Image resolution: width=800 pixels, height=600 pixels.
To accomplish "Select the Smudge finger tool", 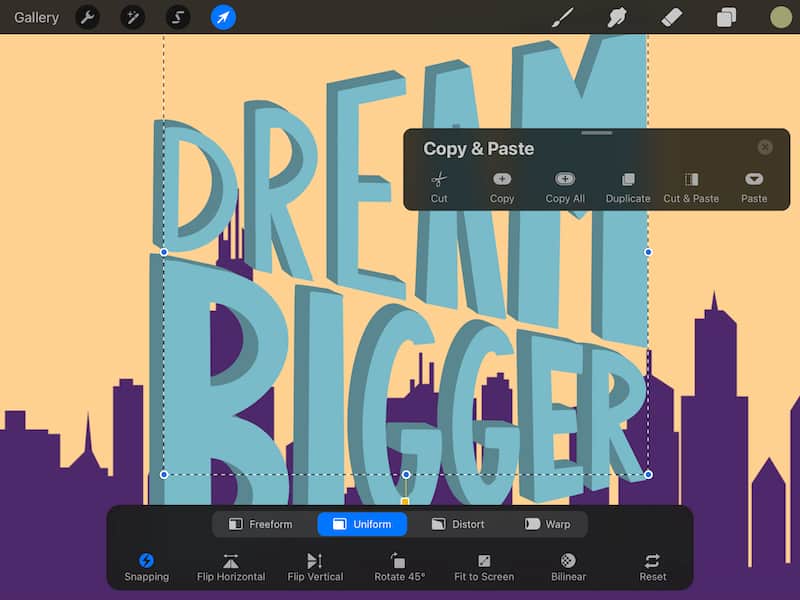I will tap(617, 17).
